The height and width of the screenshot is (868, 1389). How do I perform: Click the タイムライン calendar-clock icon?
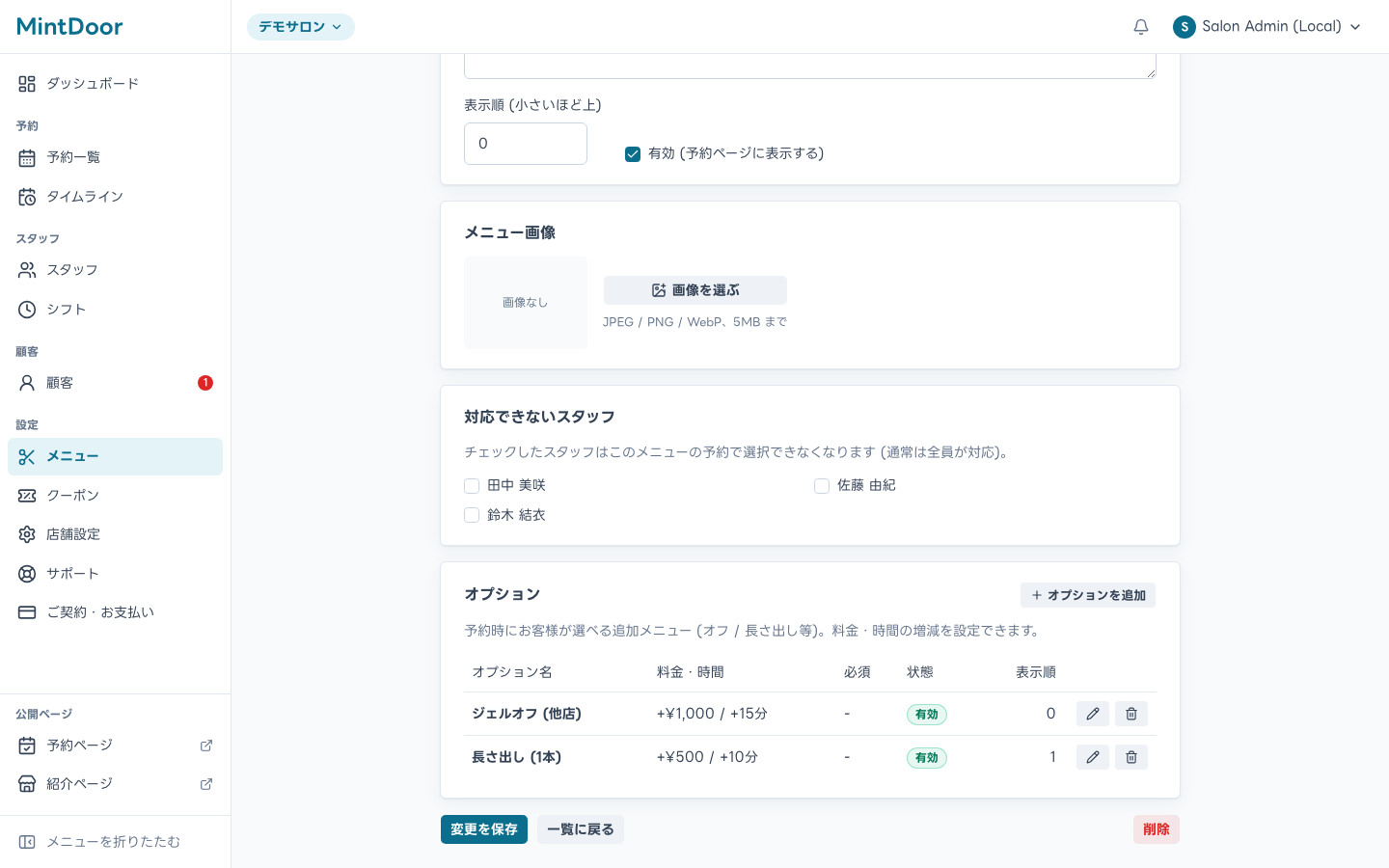coord(27,197)
